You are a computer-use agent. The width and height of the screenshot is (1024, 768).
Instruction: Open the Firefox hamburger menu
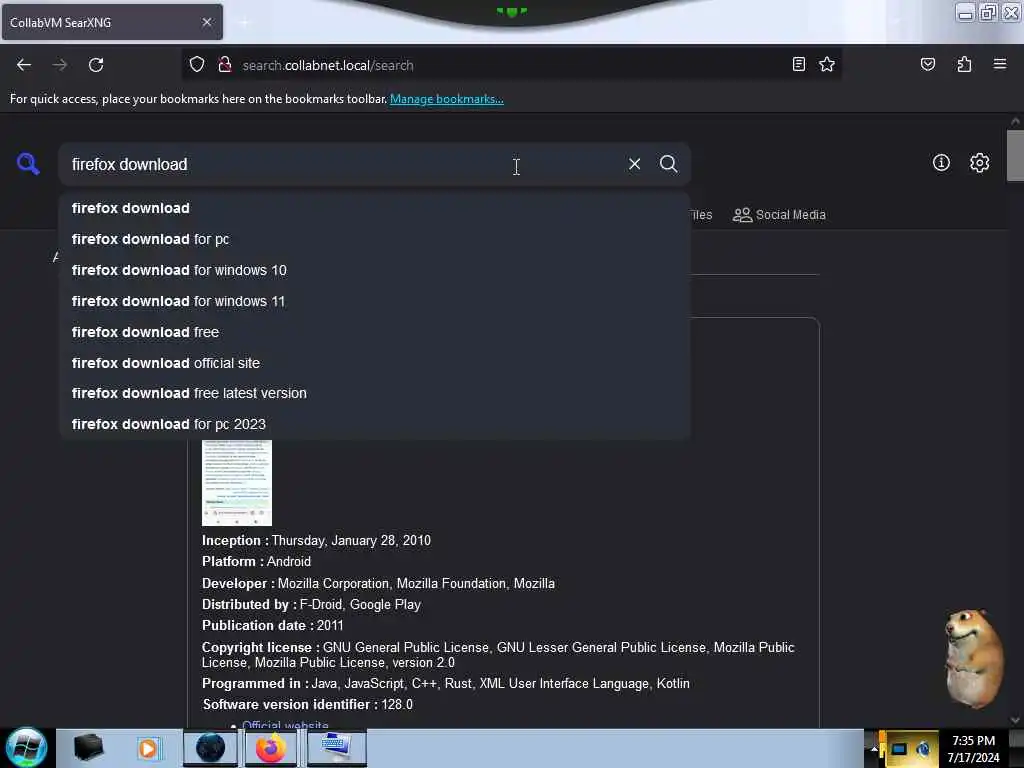pos(999,64)
